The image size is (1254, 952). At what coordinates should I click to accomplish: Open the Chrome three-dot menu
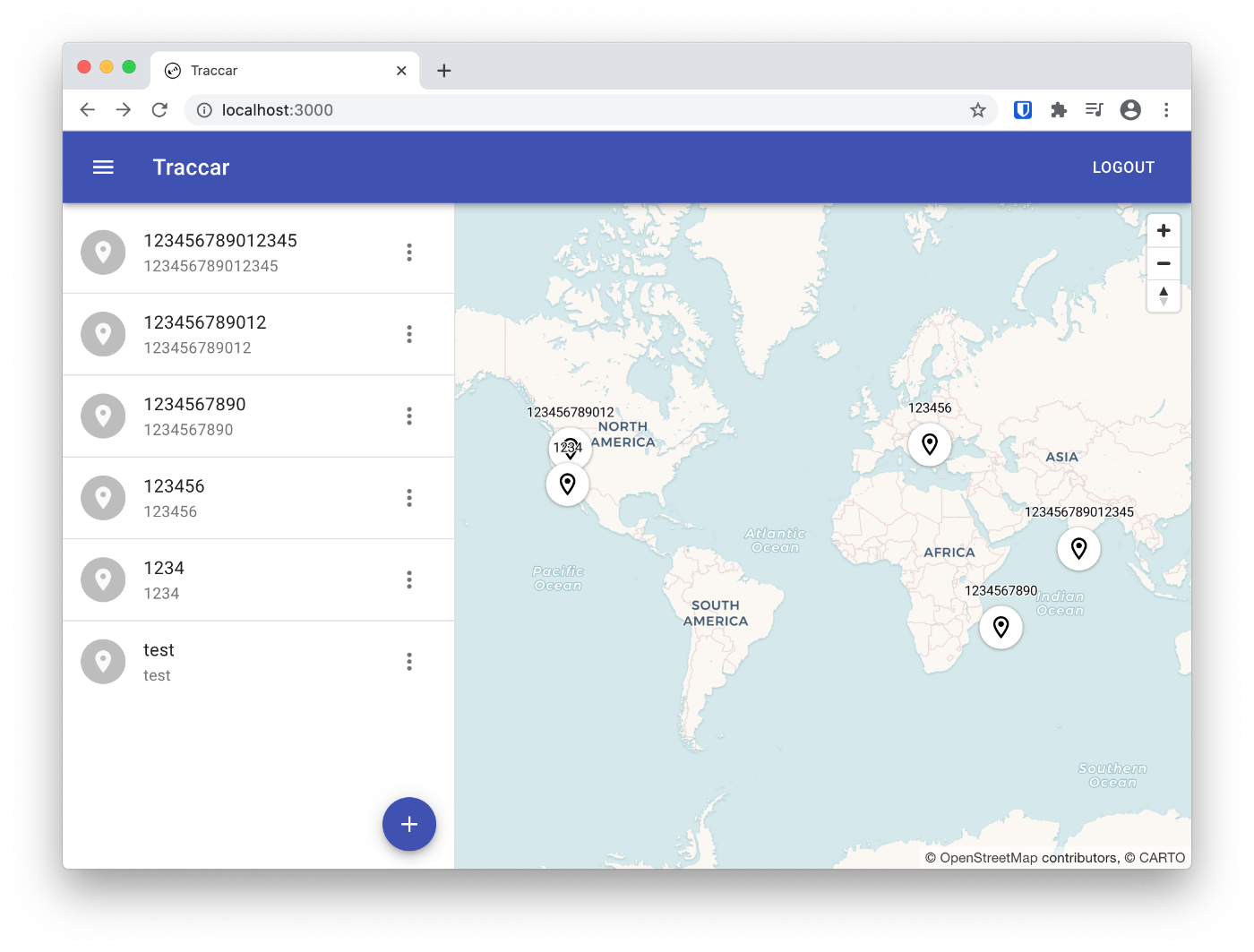1166,110
